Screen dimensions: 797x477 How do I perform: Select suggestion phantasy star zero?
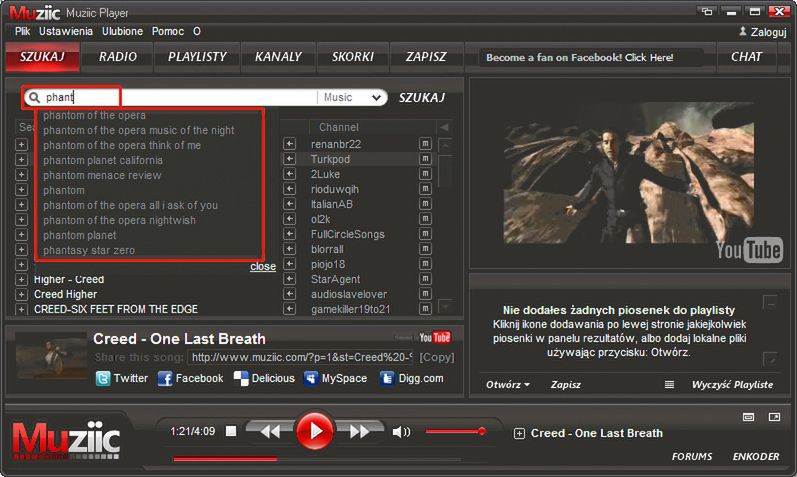(x=89, y=250)
